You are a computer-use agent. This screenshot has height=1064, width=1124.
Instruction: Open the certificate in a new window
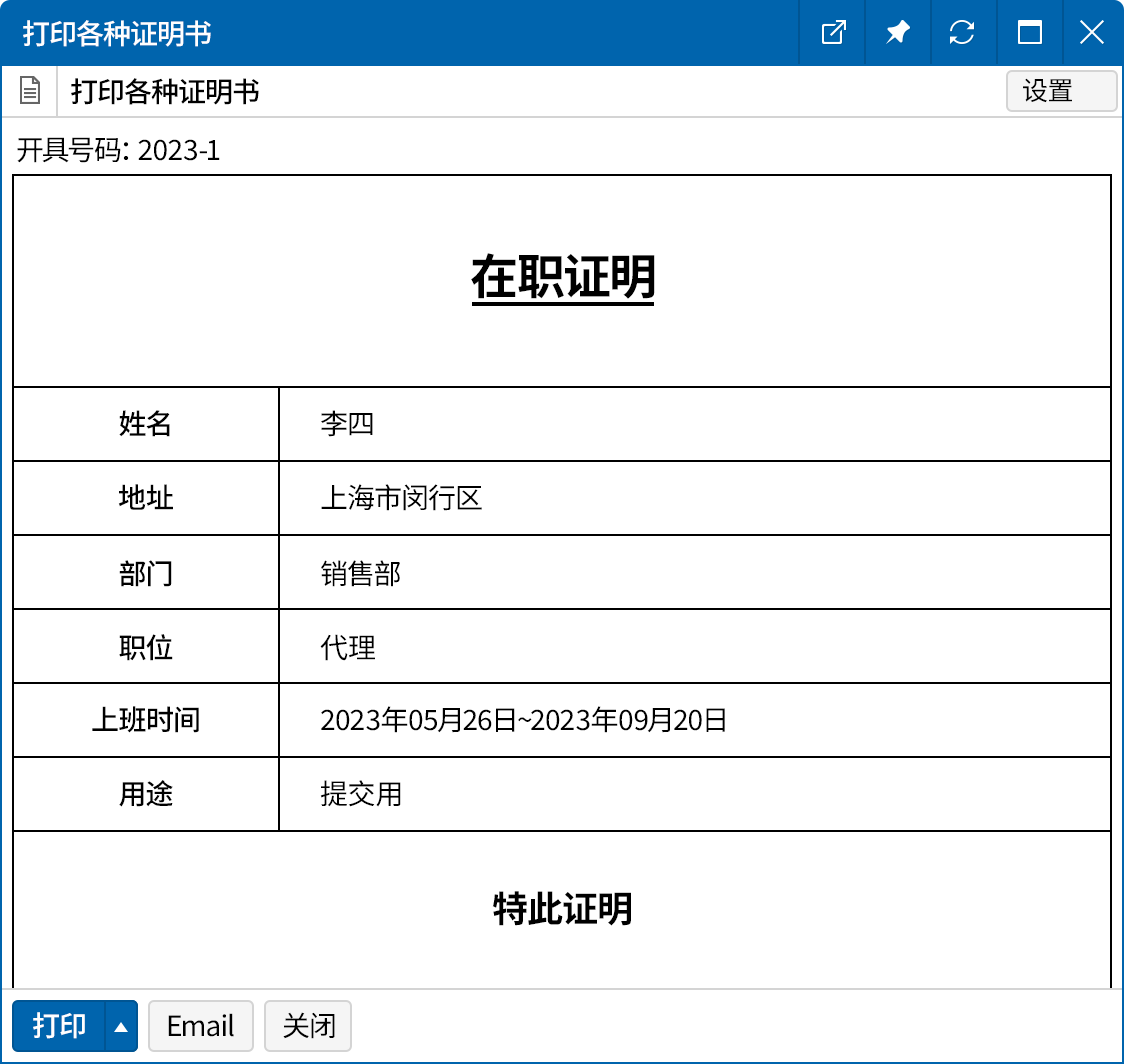point(832,33)
